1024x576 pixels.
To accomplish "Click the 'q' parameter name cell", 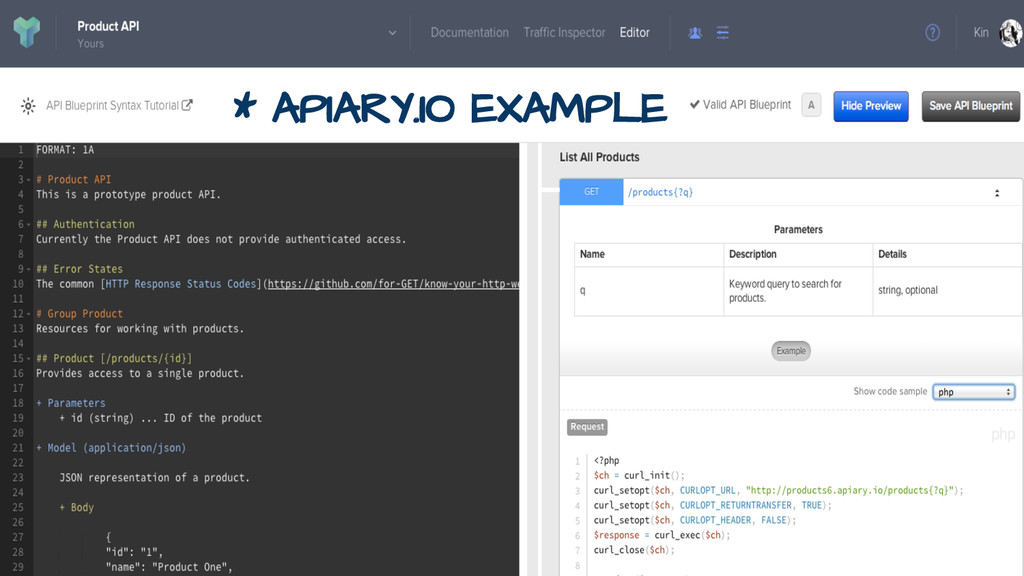I will pyautogui.click(x=648, y=291).
